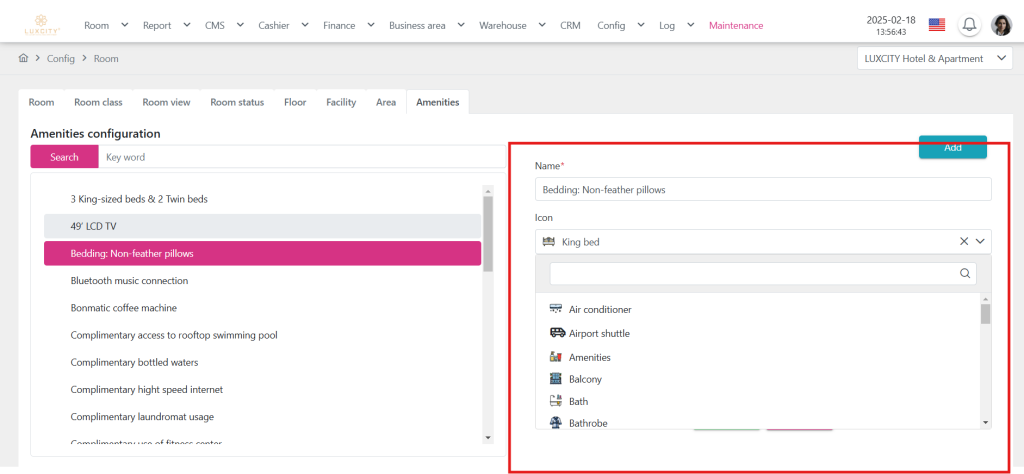Click the pink Search button

[64, 157]
